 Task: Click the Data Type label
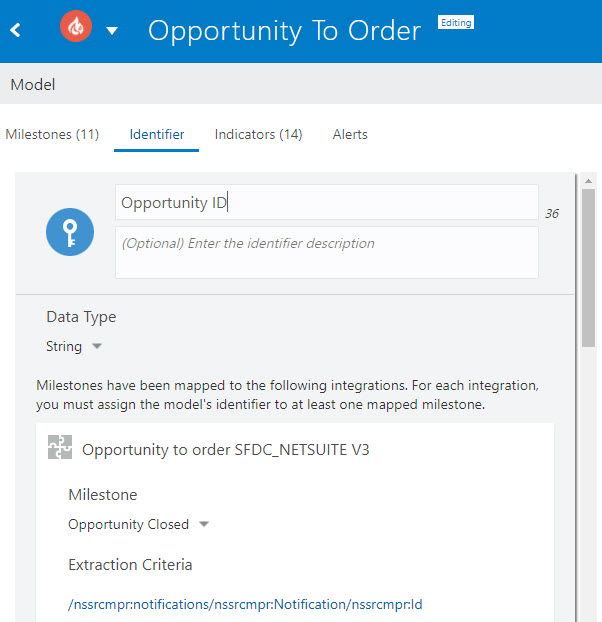click(x=81, y=317)
